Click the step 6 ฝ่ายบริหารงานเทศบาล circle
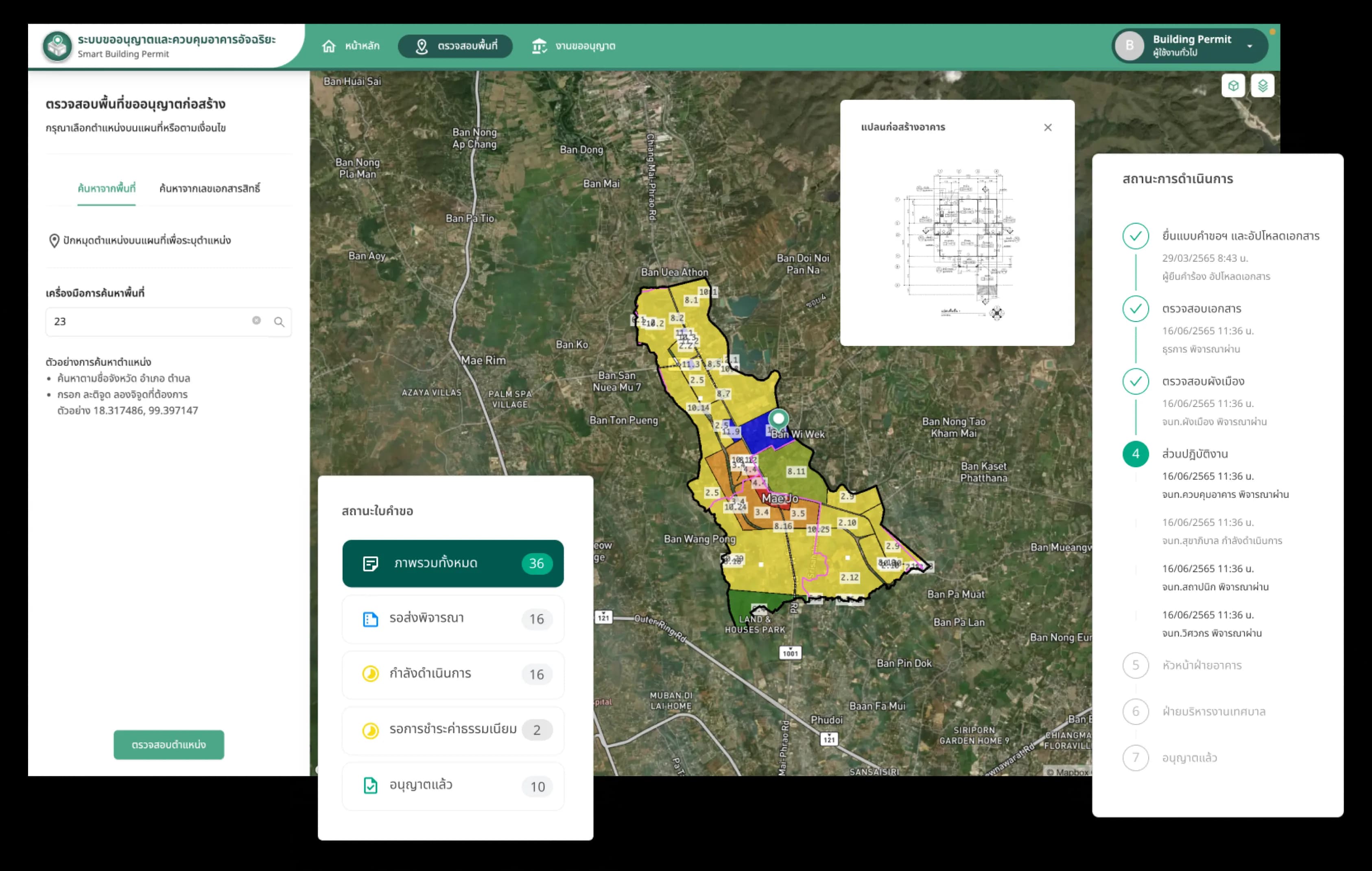The height and width of the screenshot is (871, 1372). [x=1136, y=711]
